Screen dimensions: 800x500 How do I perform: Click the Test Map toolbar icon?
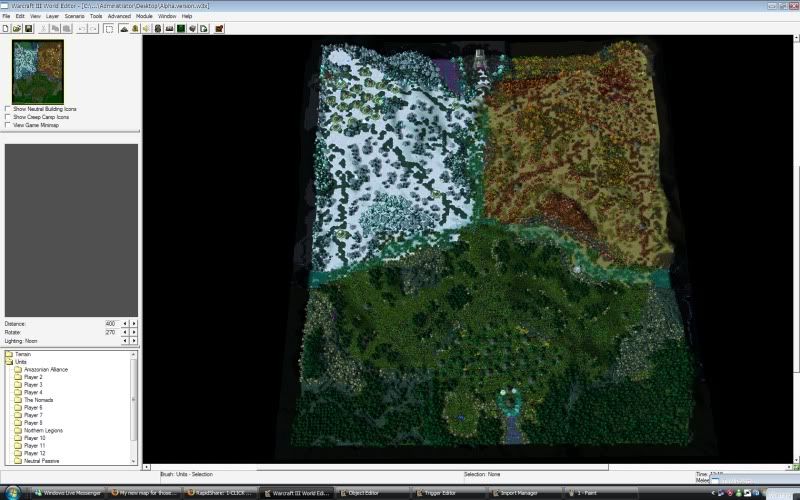219,29
